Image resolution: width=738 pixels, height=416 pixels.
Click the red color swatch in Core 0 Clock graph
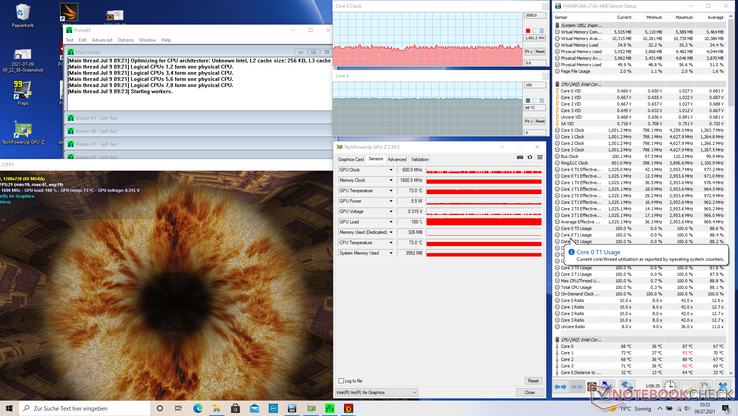(x=528, y=31)
